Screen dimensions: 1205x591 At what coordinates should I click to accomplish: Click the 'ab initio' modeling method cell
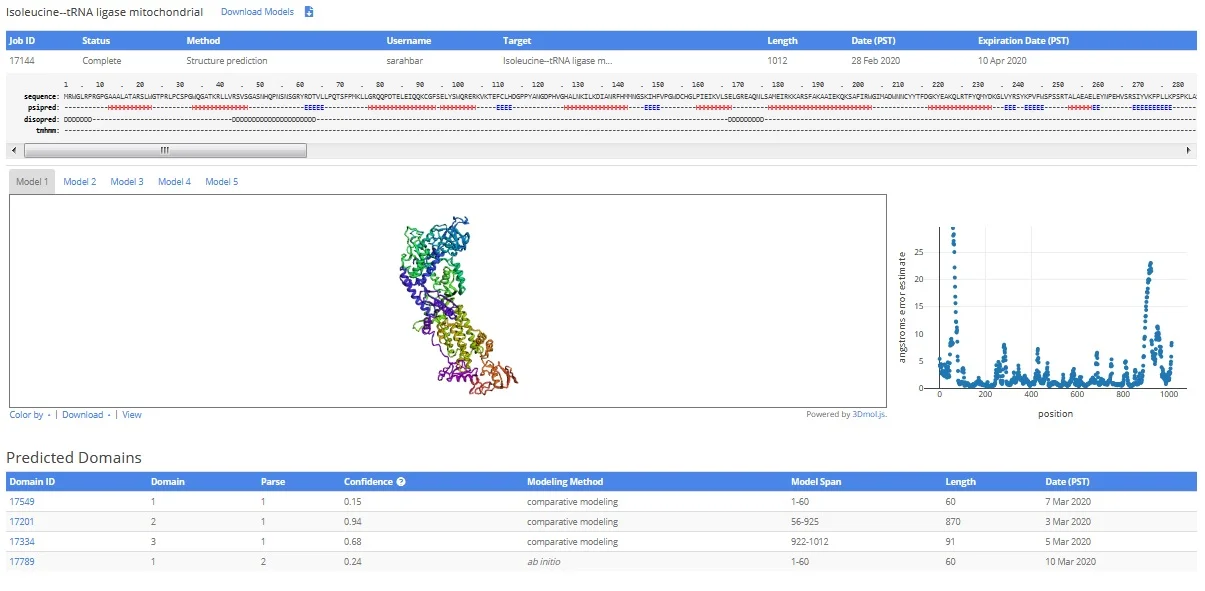(x=545, y=561)
